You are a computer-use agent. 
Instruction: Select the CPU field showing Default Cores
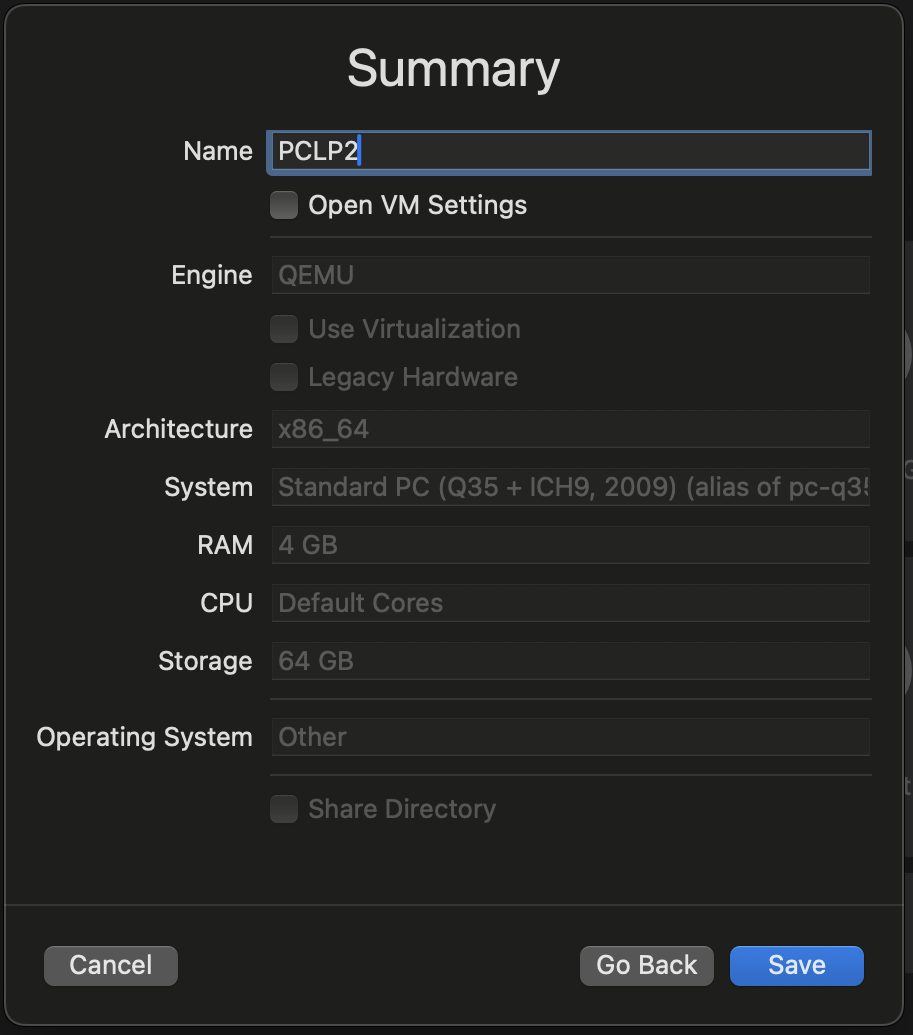click(x=570, y=603)
